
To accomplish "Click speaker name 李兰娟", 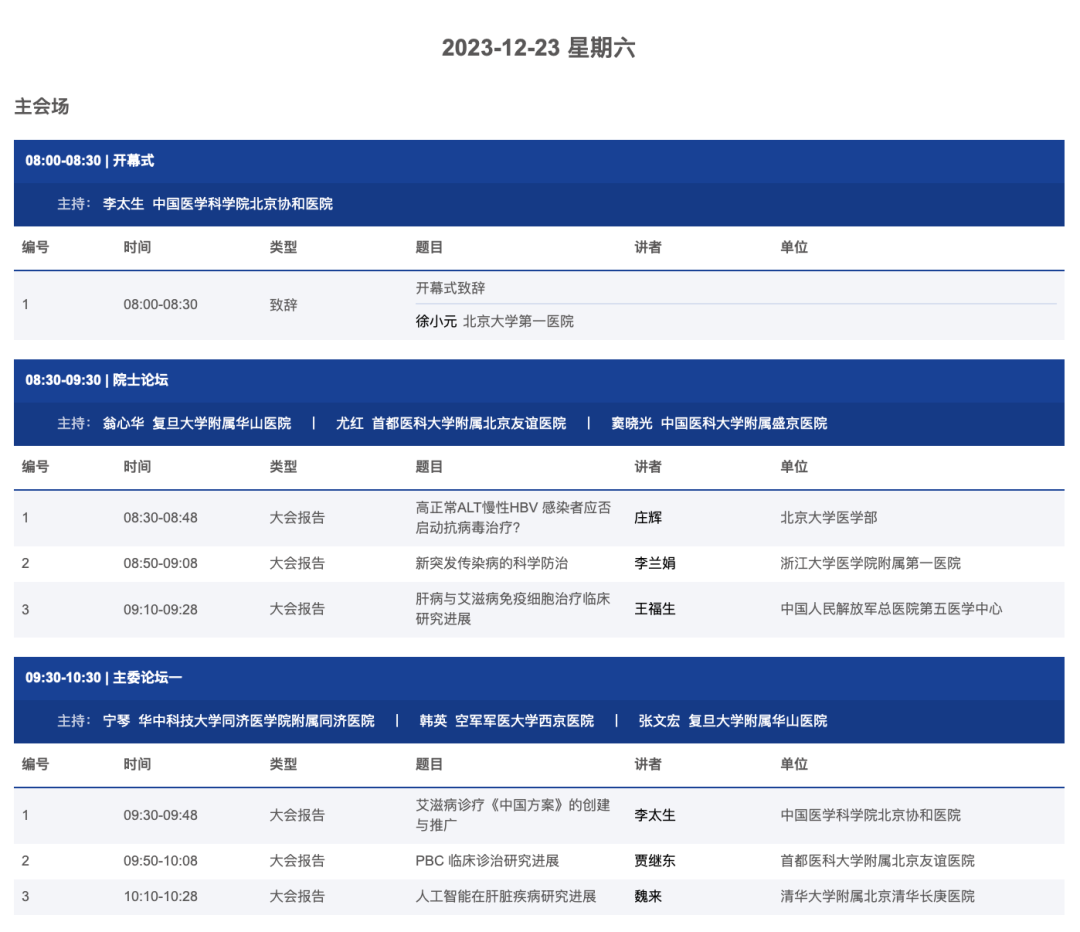I will 655,563.
